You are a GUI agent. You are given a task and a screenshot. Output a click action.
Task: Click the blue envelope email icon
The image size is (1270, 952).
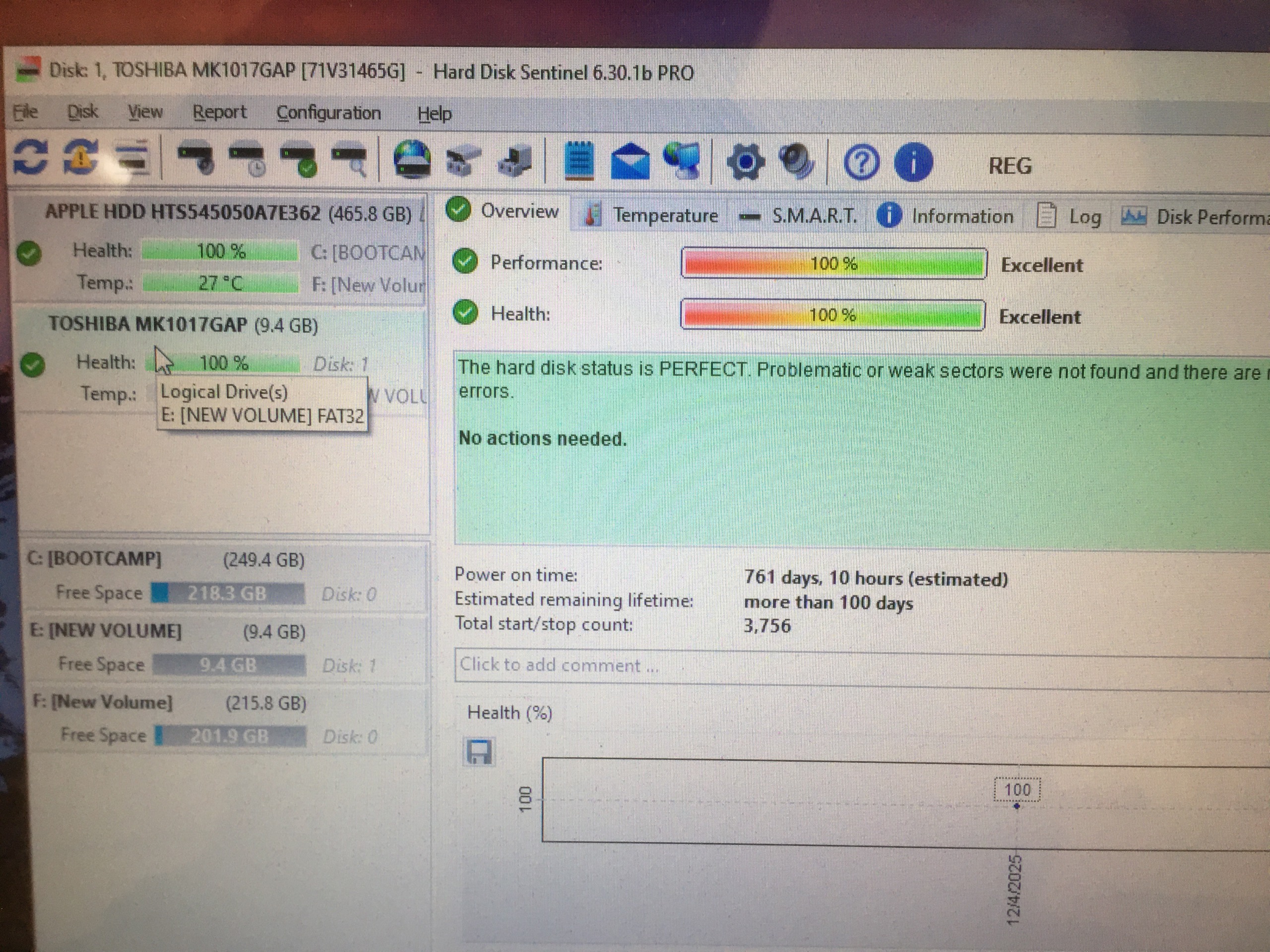630,163
